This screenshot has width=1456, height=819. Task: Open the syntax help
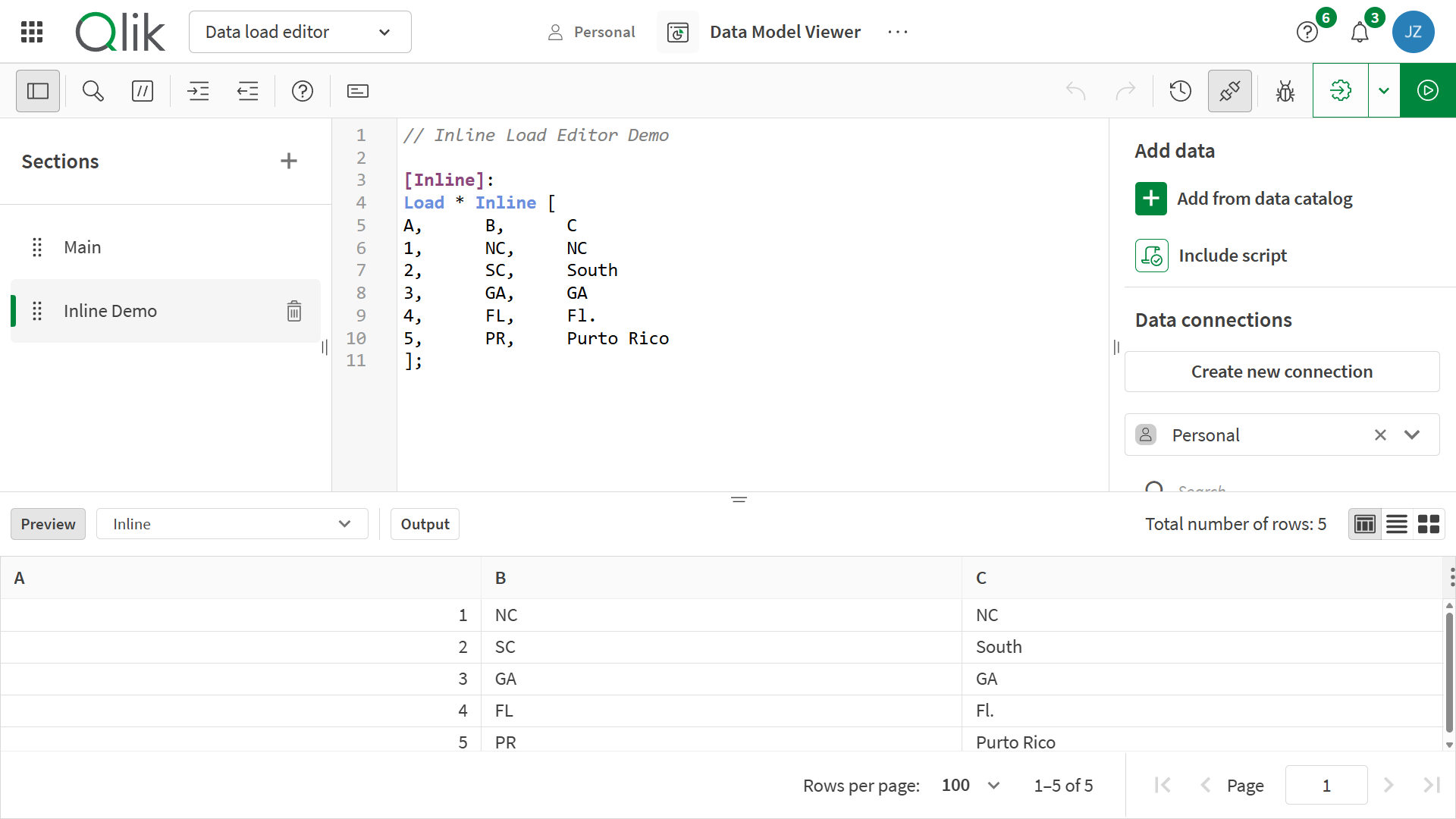click(x=303, y=90)
